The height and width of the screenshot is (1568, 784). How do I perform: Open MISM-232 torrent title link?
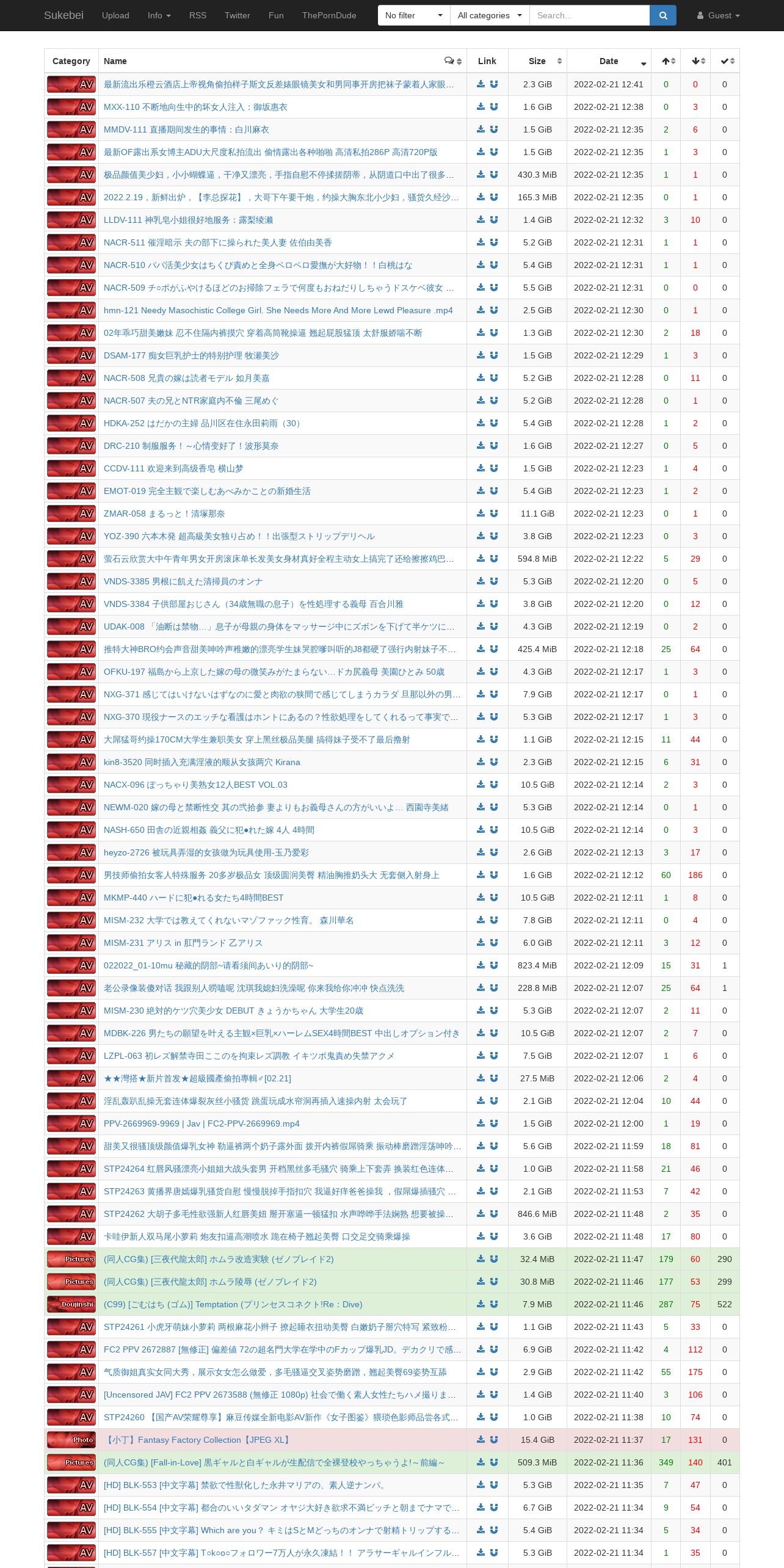pos(228,920)
